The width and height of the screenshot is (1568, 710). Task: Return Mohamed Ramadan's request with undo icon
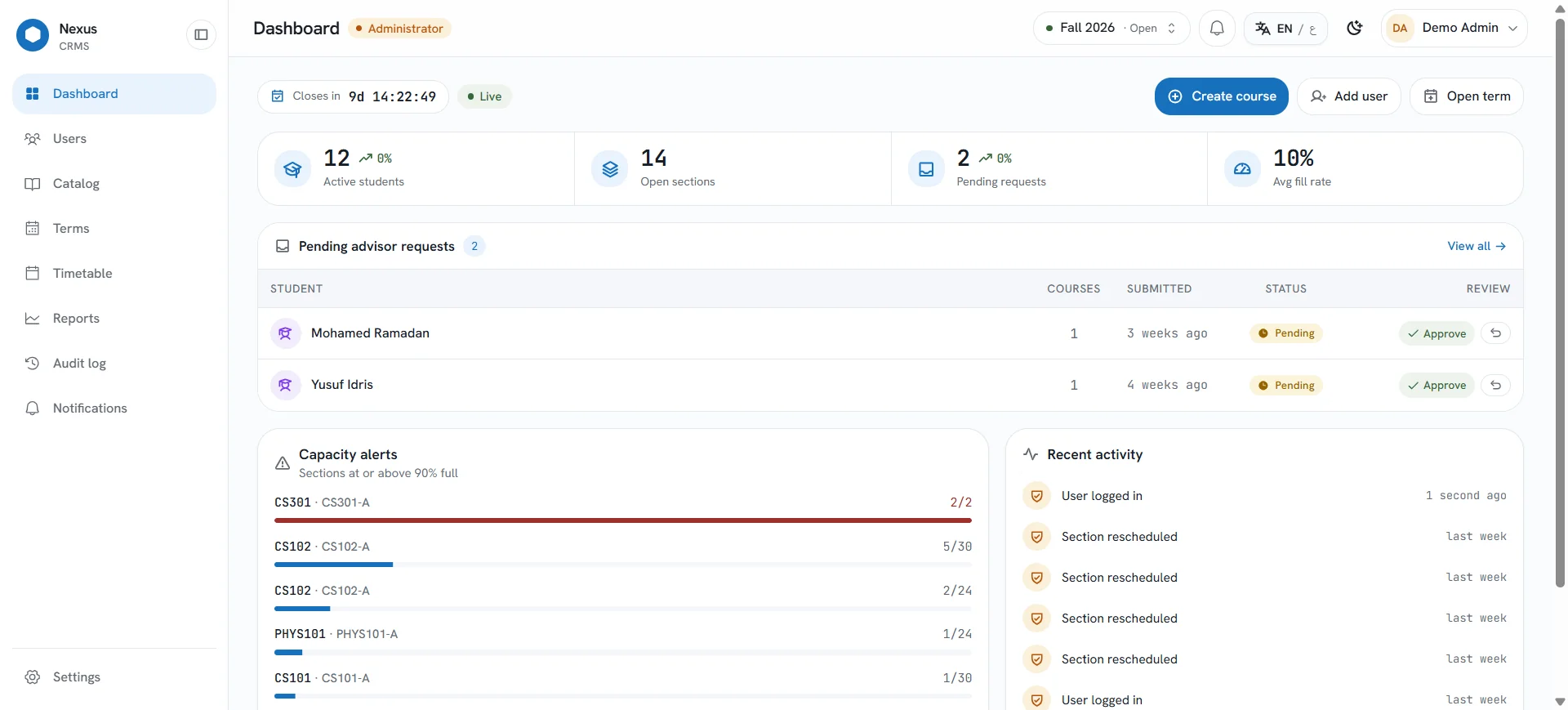(x=1495, y=333)
